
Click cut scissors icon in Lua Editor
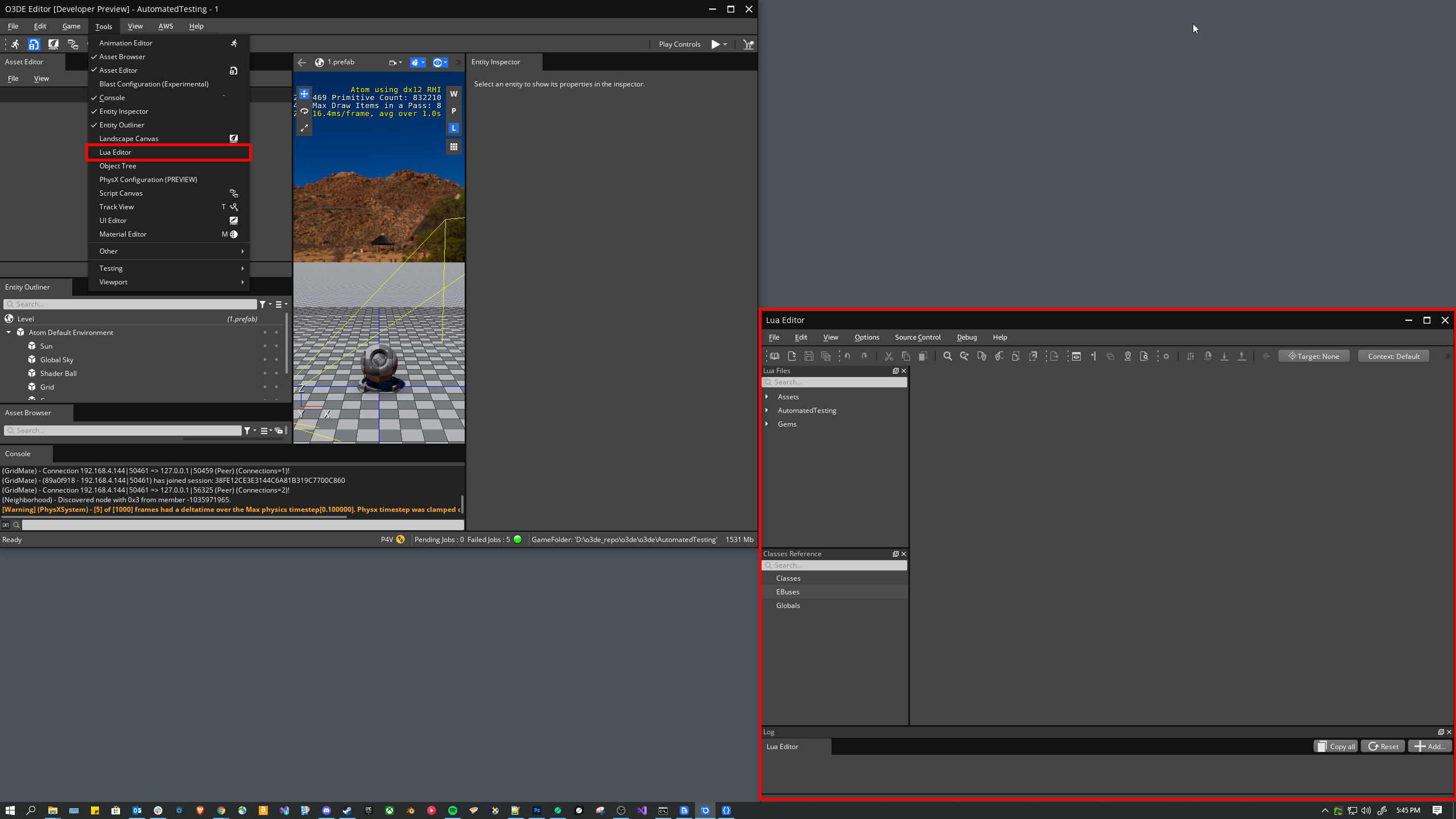tap(889, 356)
